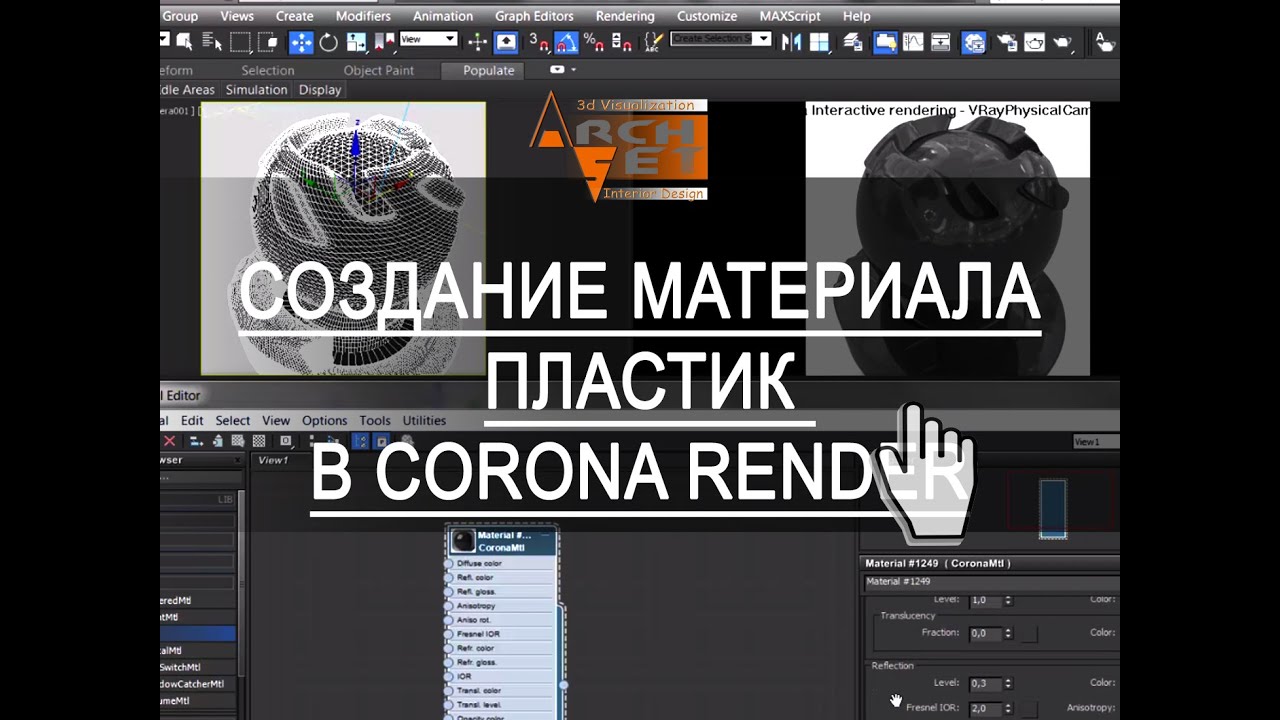Click the Diffuse color input socket
Screen dimensions: 1280x720
449,564
